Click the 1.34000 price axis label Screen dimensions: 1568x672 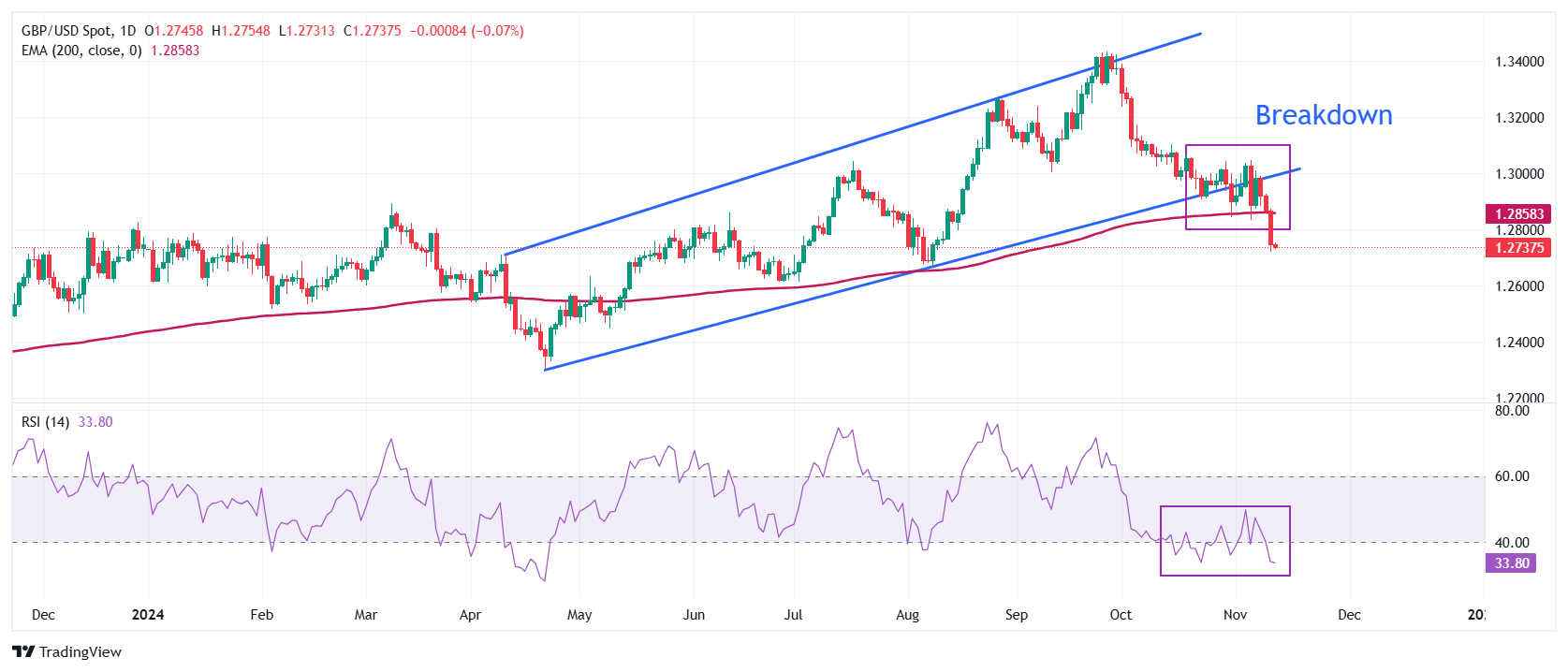point(1518,62)
